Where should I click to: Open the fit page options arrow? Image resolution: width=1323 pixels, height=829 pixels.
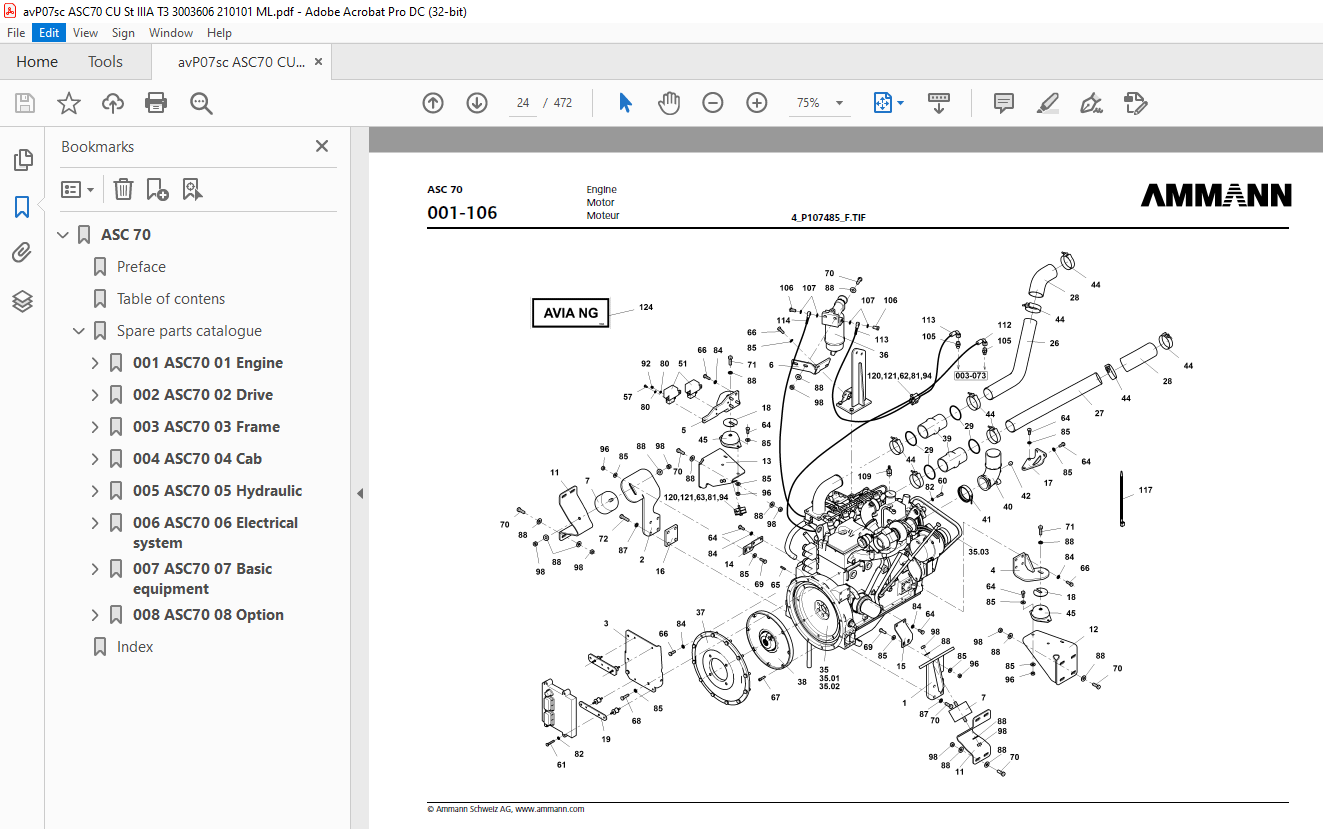click(x=900, y=103)
